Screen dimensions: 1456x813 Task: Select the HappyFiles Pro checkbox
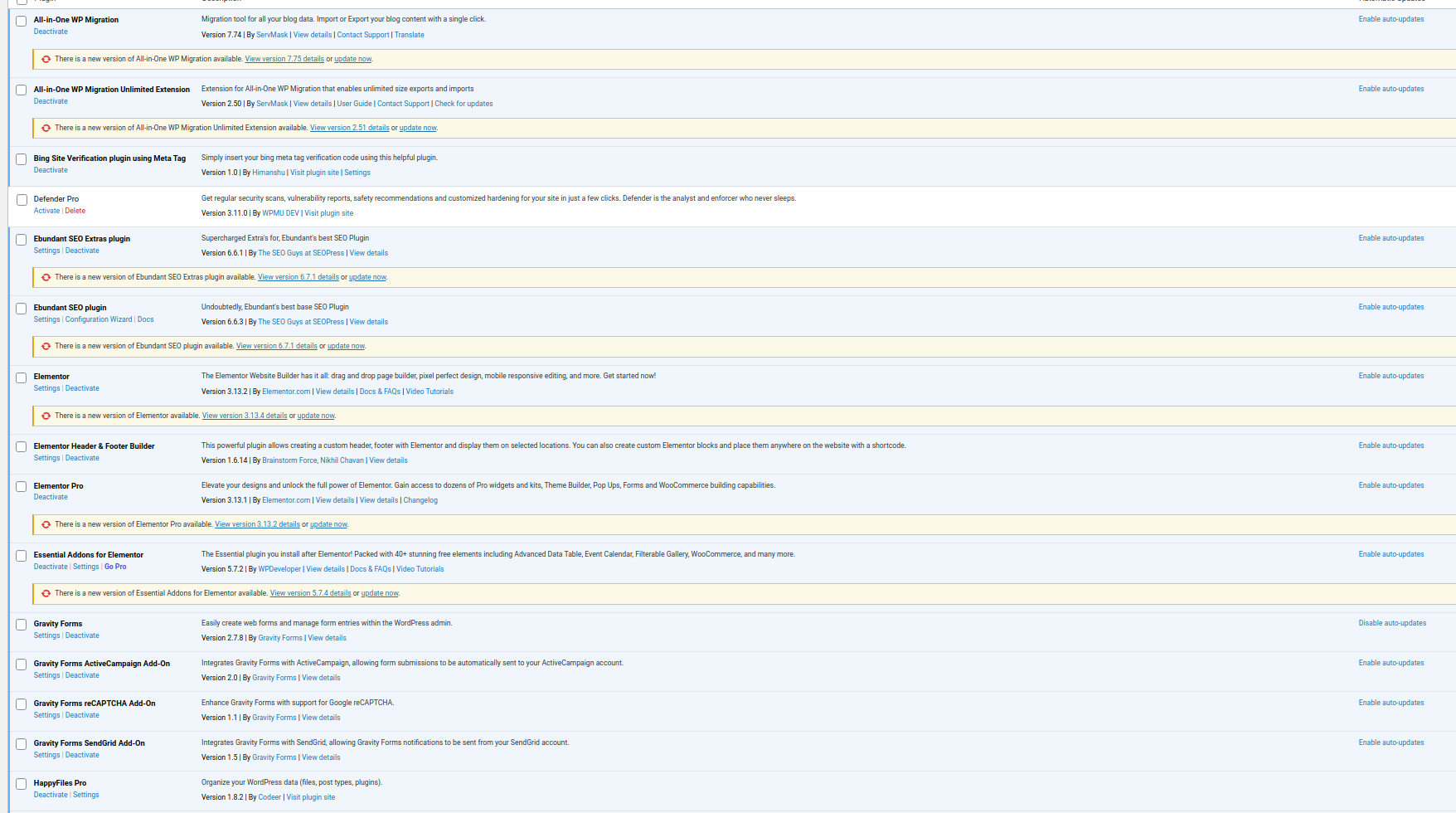22,784
